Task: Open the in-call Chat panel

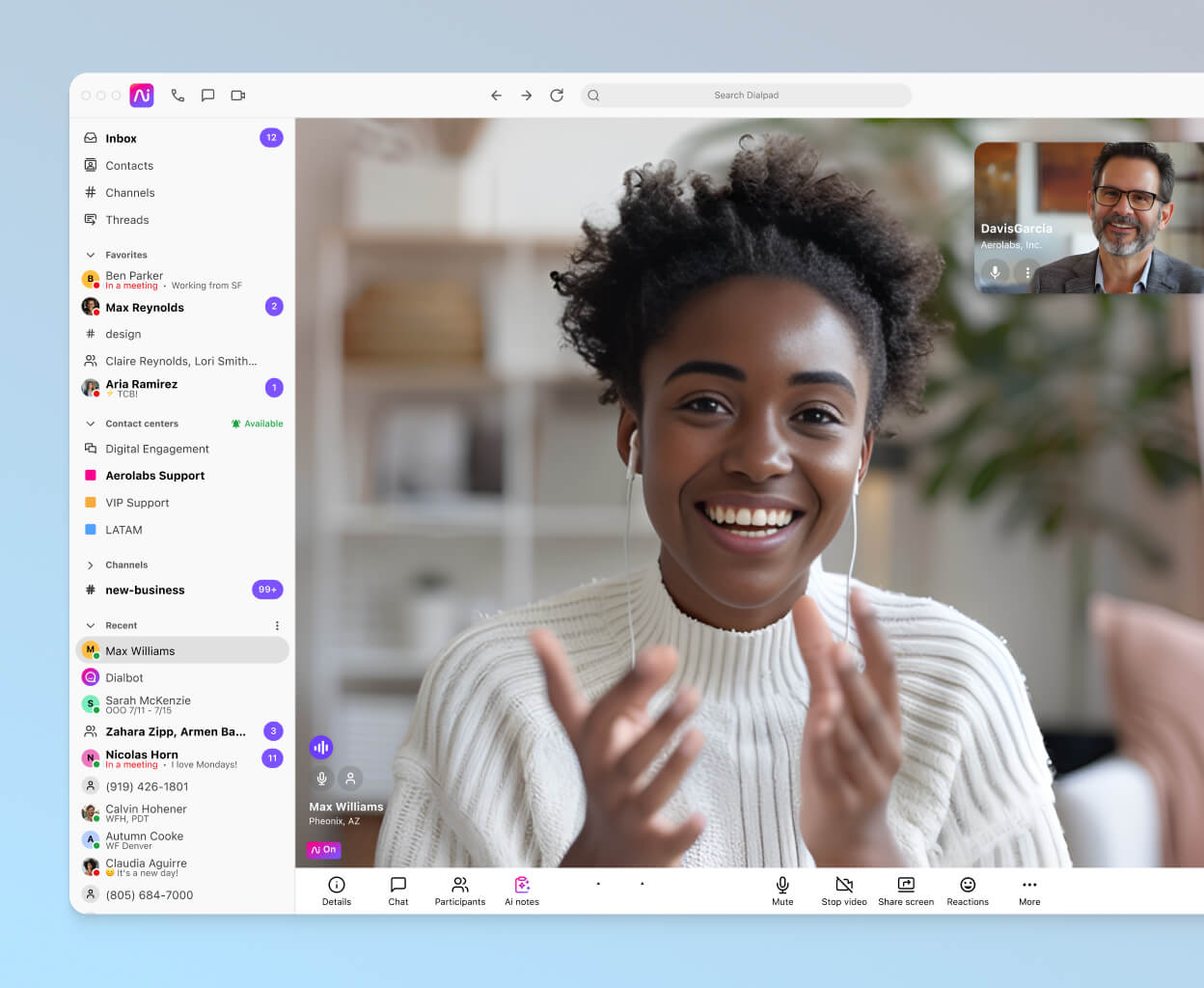Action: coord(397,890)
